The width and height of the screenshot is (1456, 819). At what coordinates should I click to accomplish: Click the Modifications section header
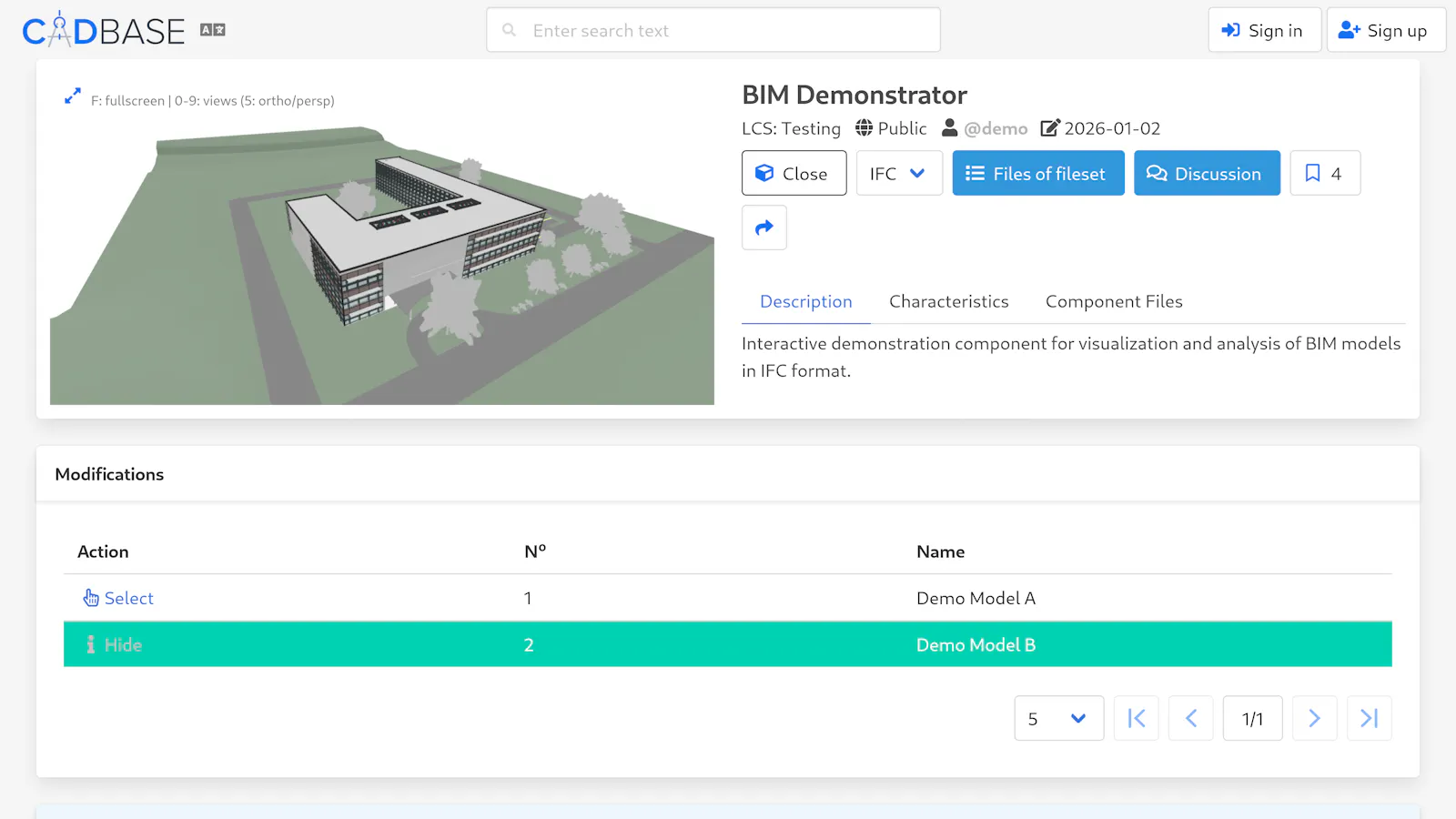(x=109, y=474)
